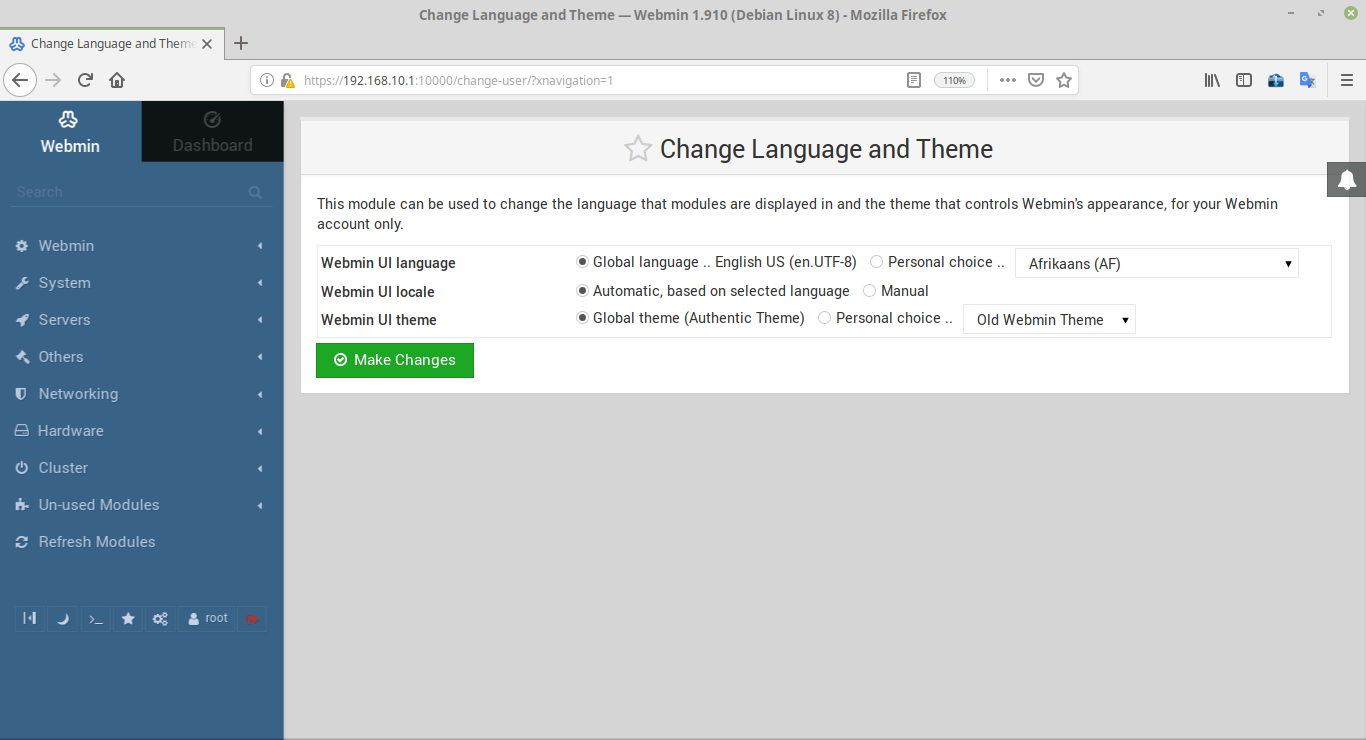
Task: Expand the Un-used Modules category
Action: tap(142, 505)
